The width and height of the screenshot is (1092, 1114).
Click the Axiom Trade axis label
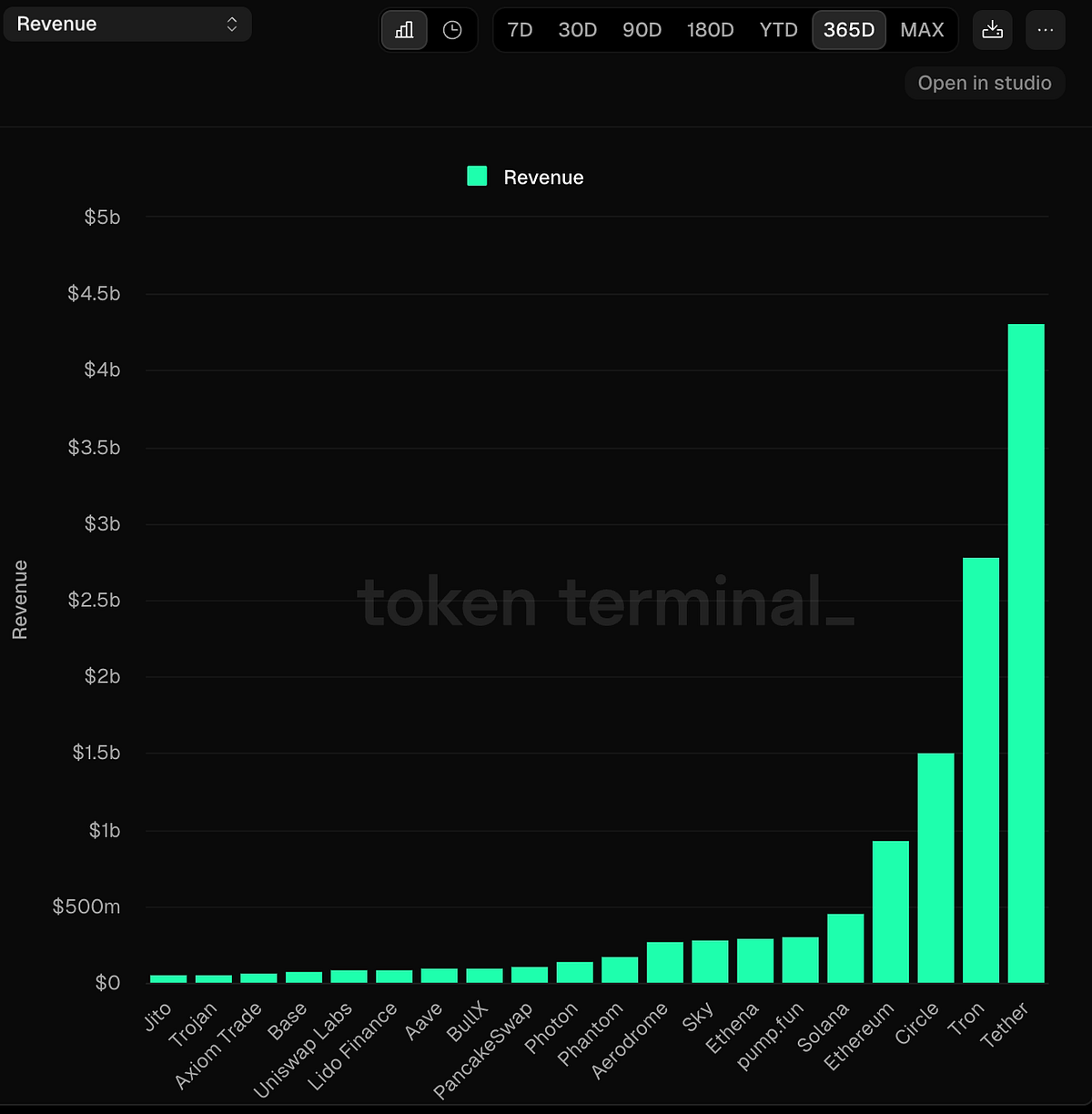218,1046
